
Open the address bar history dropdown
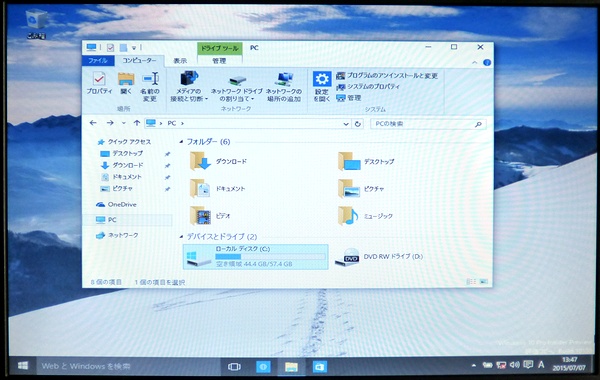point(346,124)
